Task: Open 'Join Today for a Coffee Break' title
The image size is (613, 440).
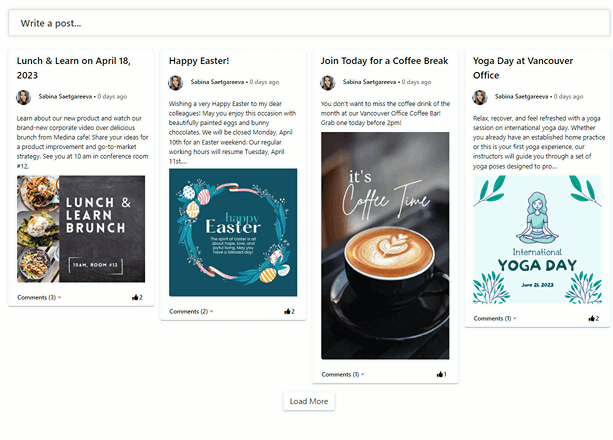Action: (x=384, y=61)
